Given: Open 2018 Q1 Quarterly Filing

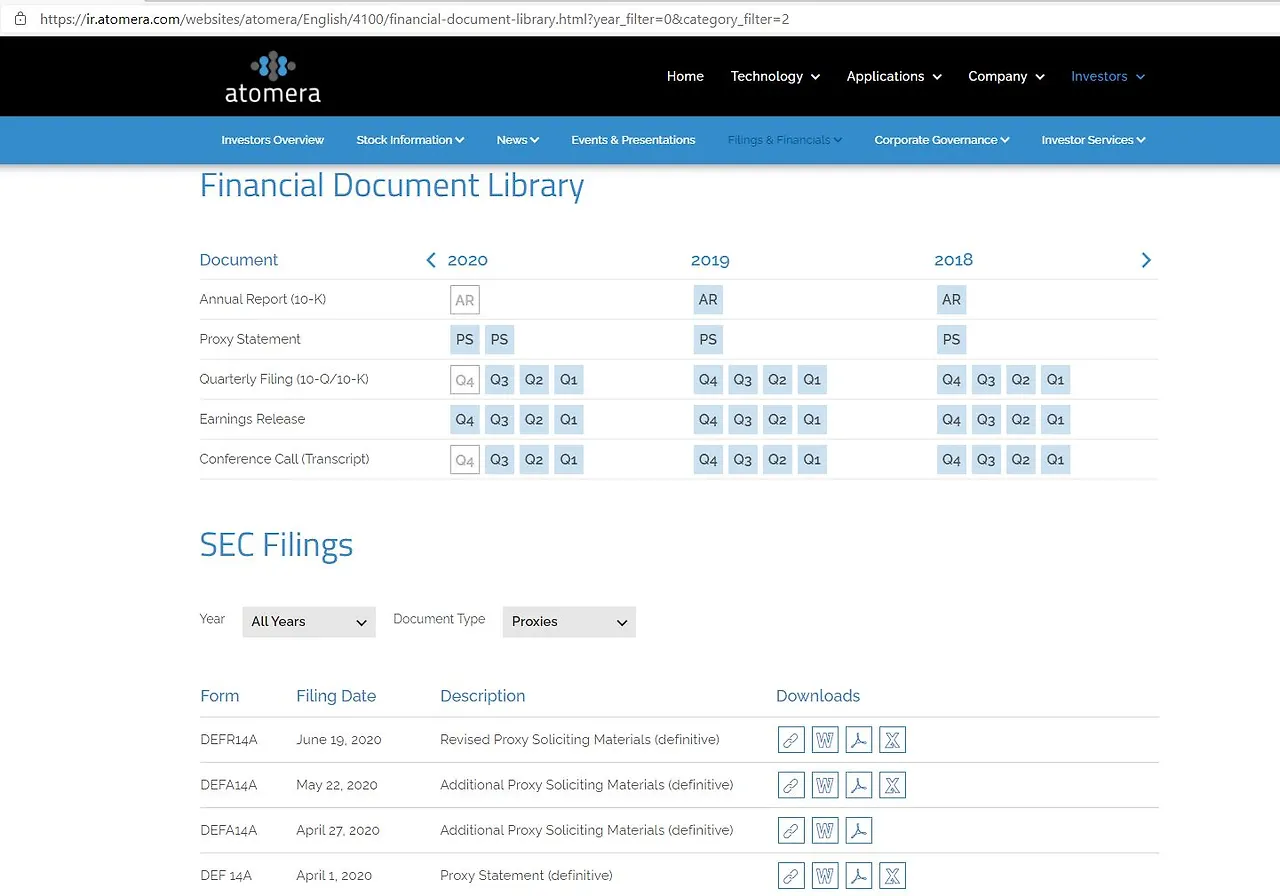Looking at the screenshot, I should pyautogui.click(x=1055, y=380).
